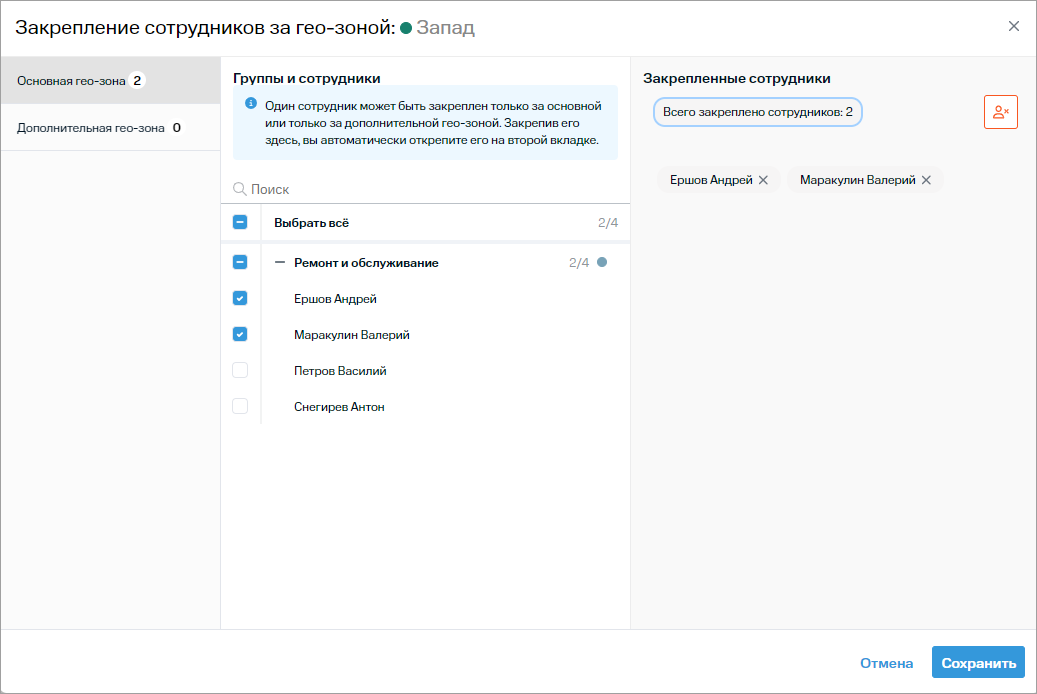Click the remove all assigned employees icon
1037x694 pixels.
click(x=1000, y=112)
